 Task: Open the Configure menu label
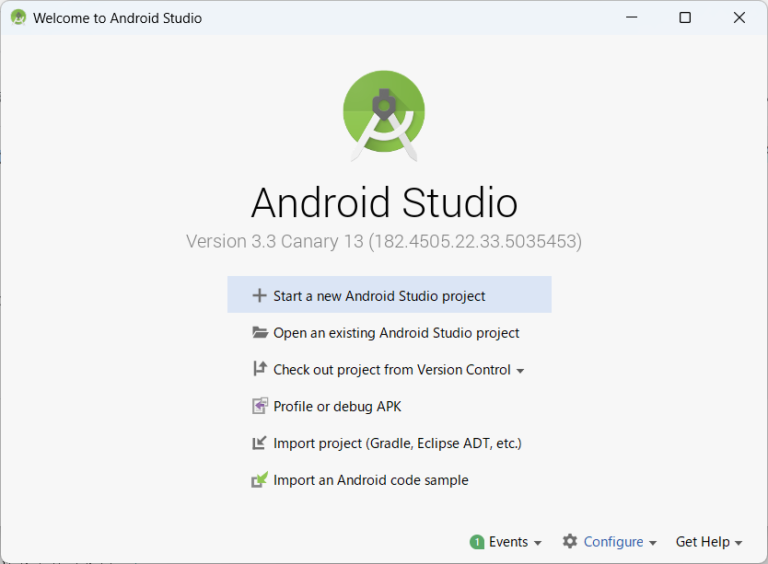(613, 542)
